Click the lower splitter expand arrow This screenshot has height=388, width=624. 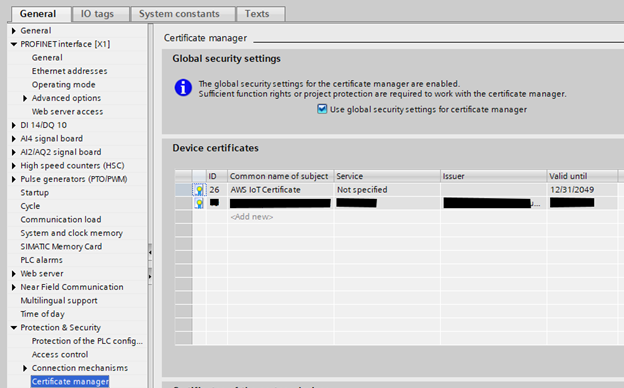tap(150, 276)
